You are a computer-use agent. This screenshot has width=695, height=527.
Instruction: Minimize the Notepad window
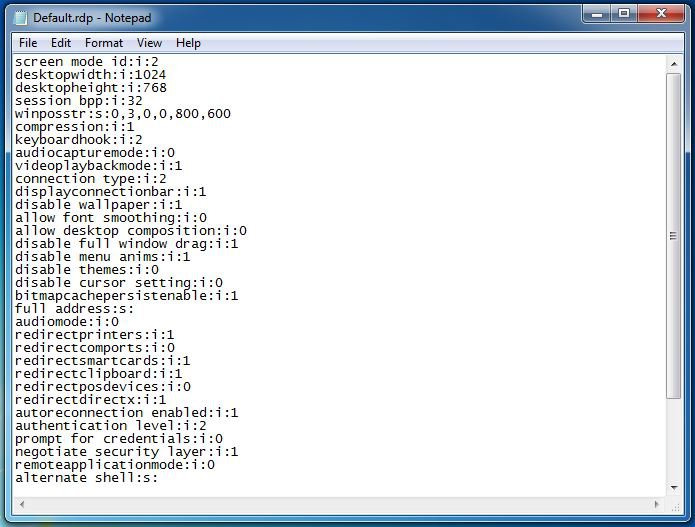tap(597, 13)
